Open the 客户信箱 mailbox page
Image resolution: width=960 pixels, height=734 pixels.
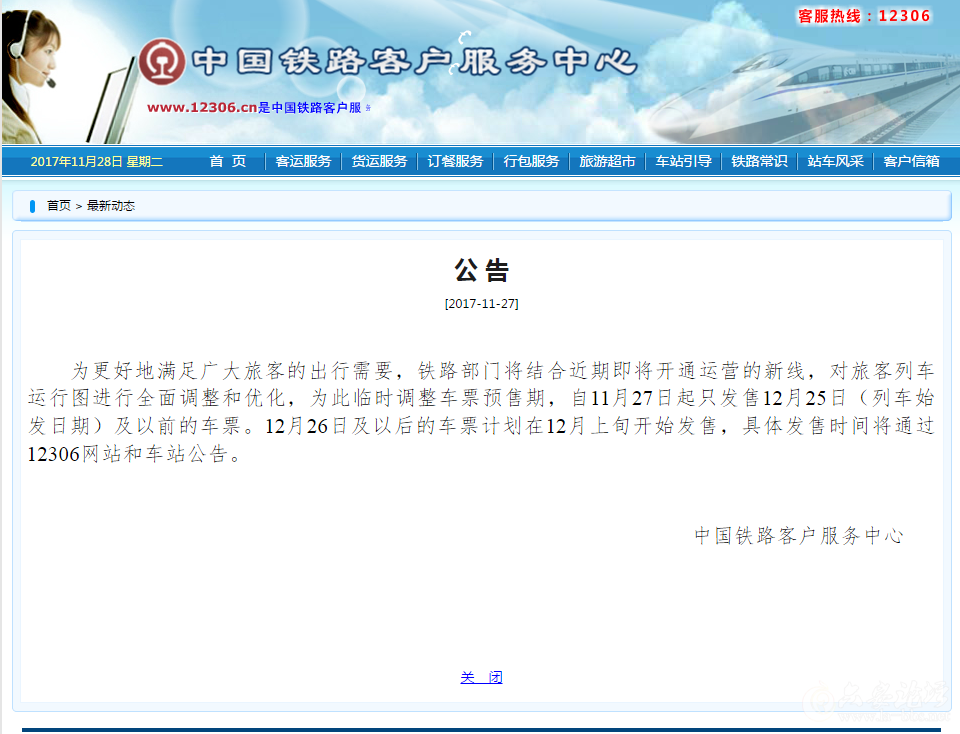click(x=910, y=160)
